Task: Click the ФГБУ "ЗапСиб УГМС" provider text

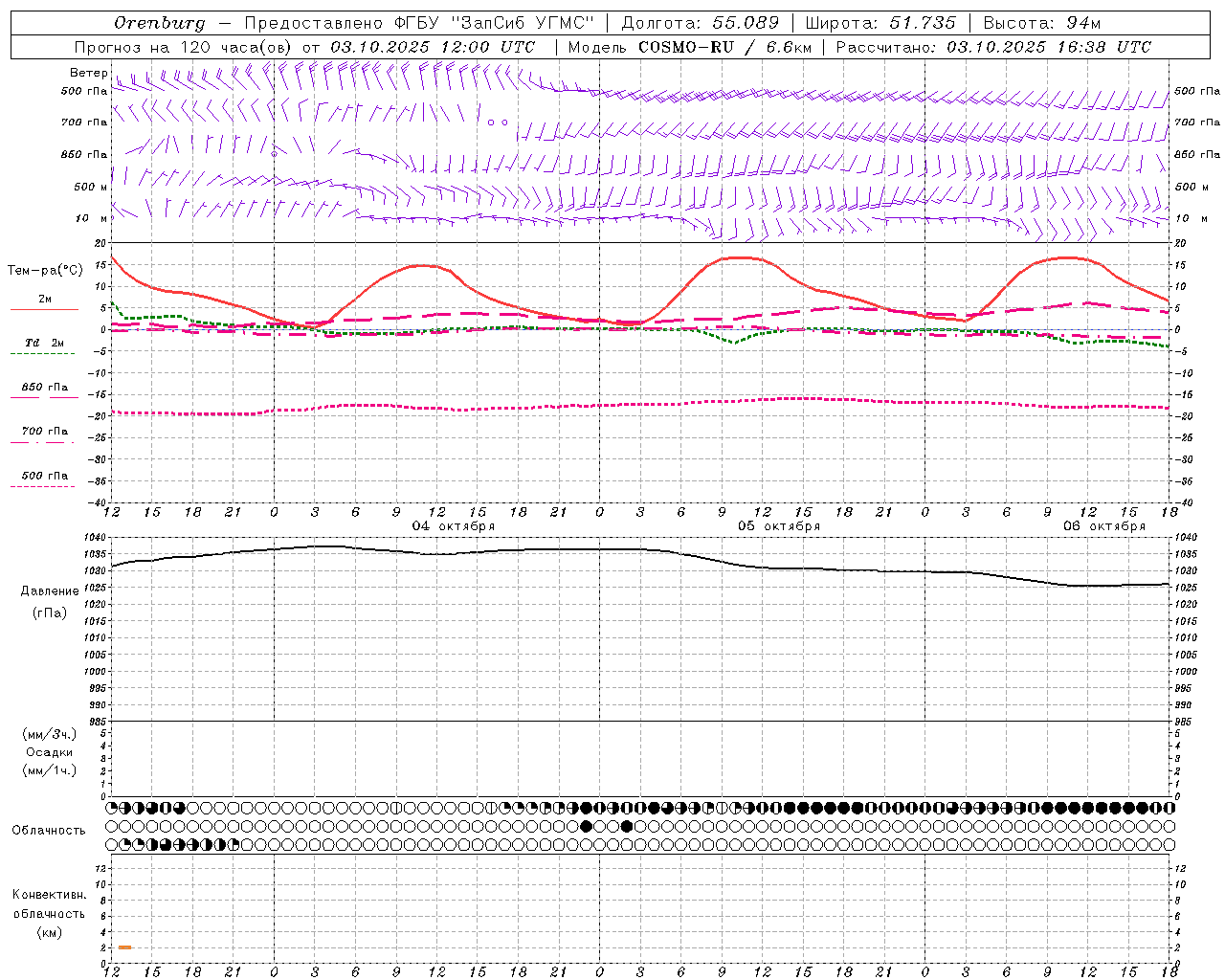Action: point(495,23)
